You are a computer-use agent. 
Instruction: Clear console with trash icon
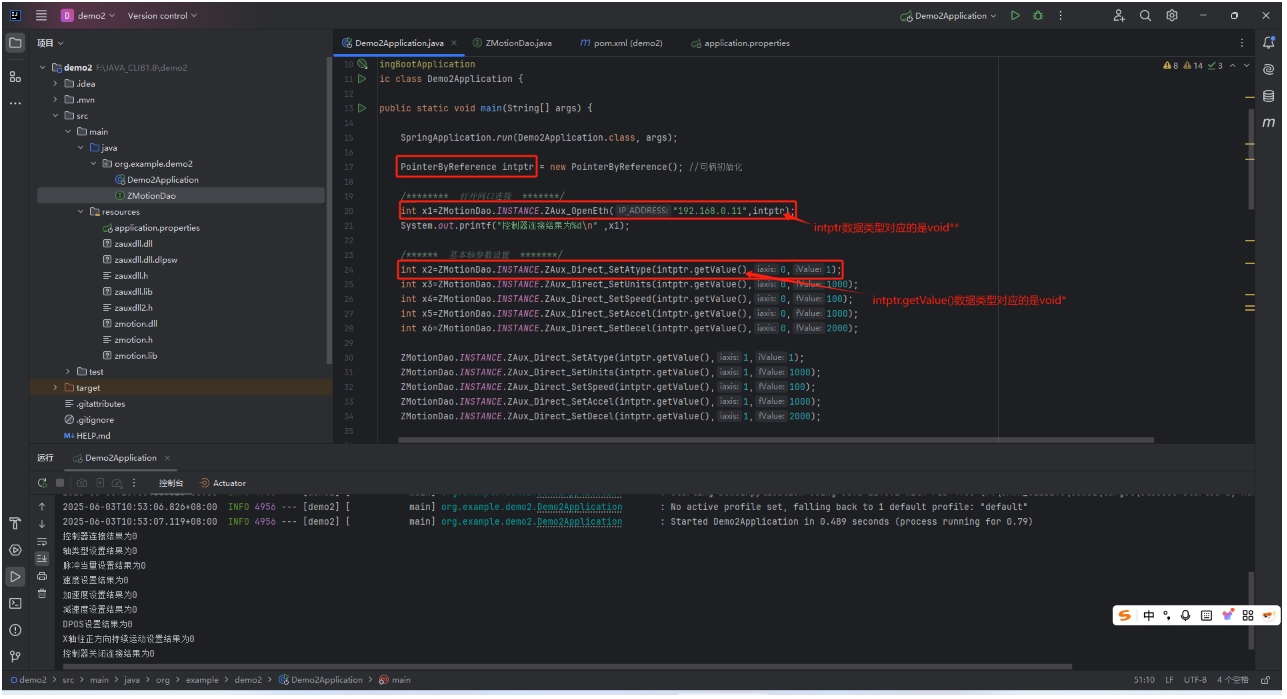point(42,593)
